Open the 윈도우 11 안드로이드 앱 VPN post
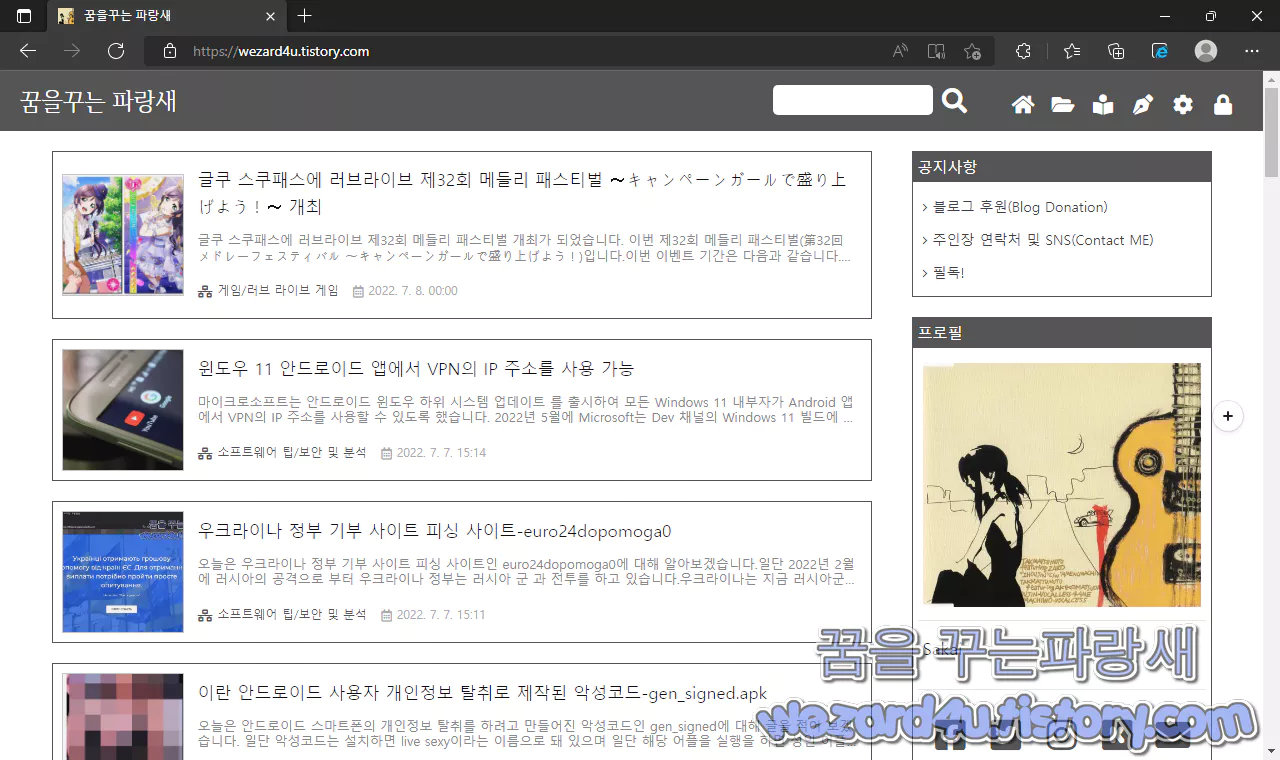This screenshot has height=760, width=1280. point(416,368)
